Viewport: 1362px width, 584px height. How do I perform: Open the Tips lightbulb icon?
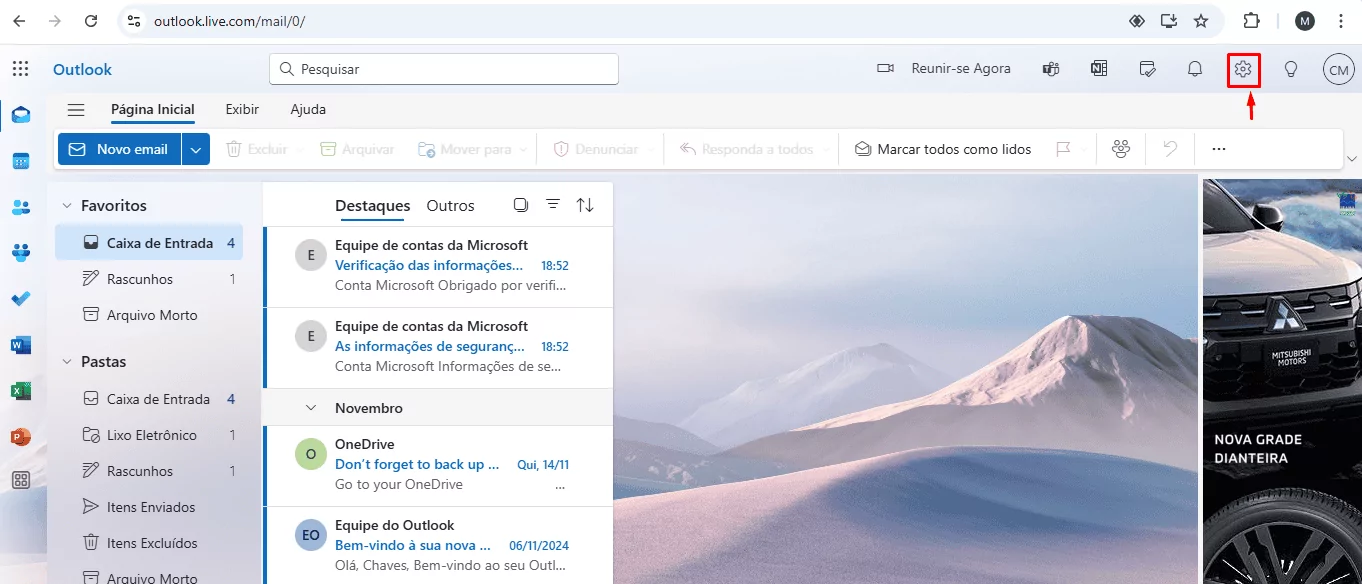click(x=1291, y=69)
